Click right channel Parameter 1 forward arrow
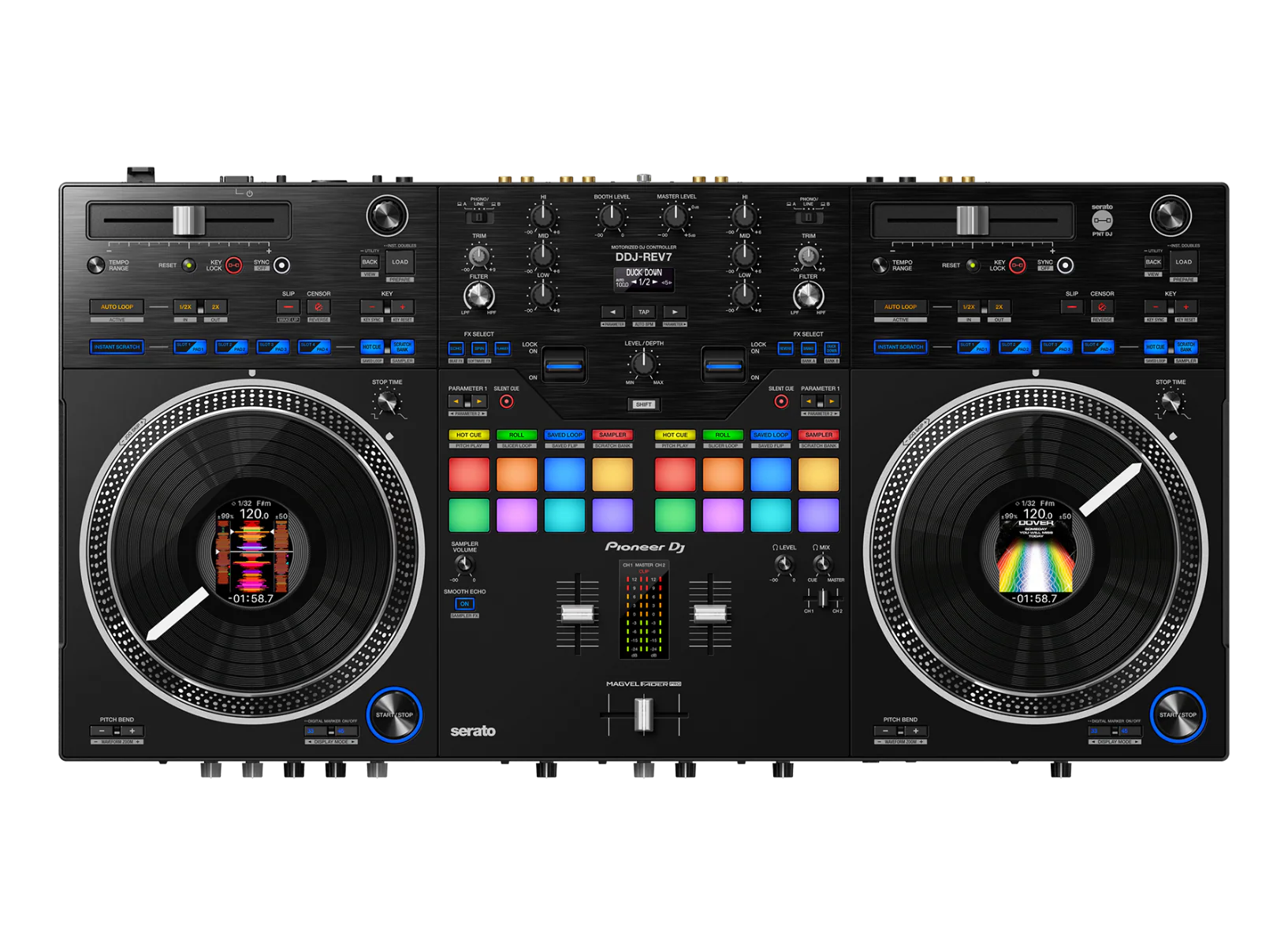Viewport: 1288px width, 946px height. click(831, 402)
